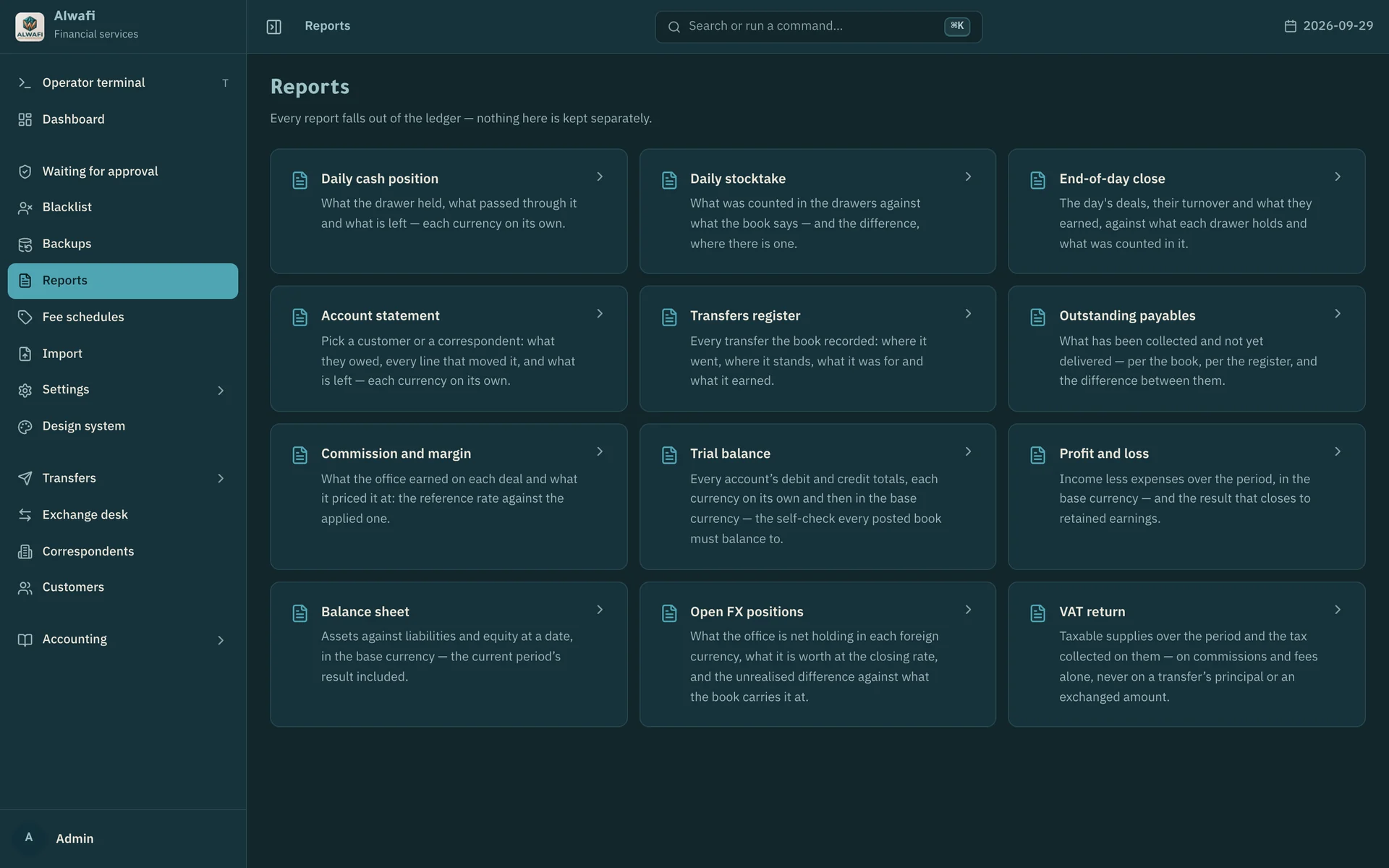Select the Reports sidebar item
The image size is (1389, 868).
click(x=123, y=281)
